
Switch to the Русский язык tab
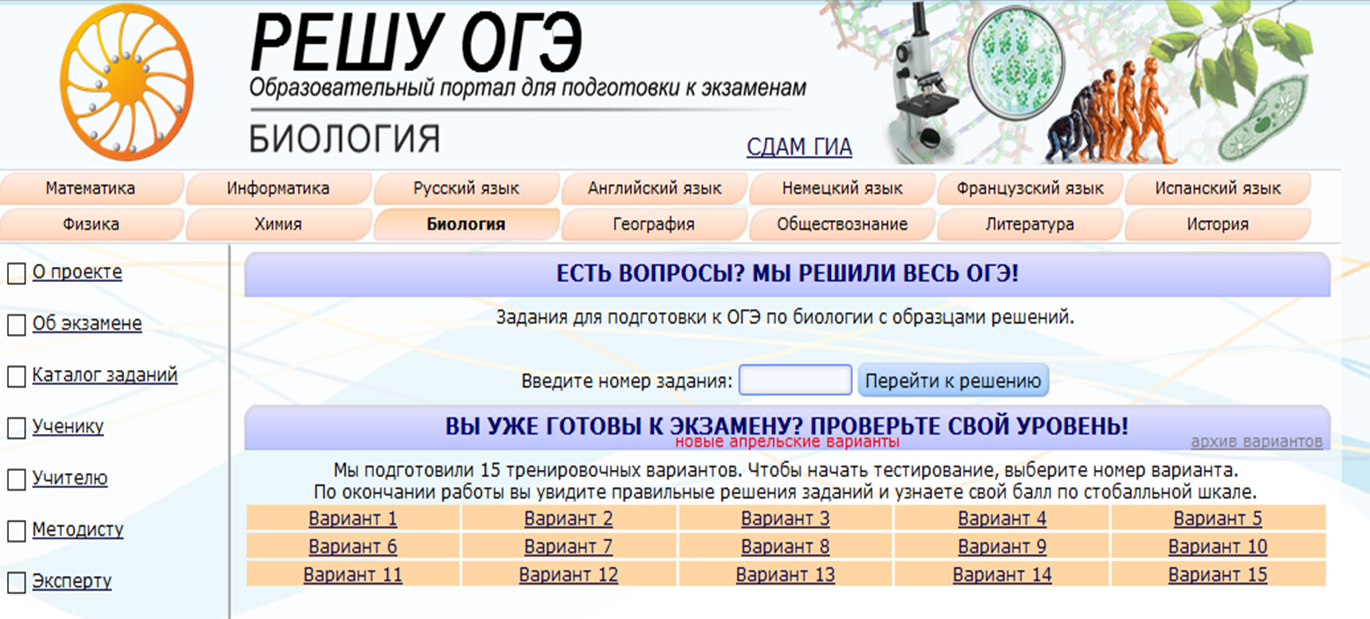(x=466, y=188)
